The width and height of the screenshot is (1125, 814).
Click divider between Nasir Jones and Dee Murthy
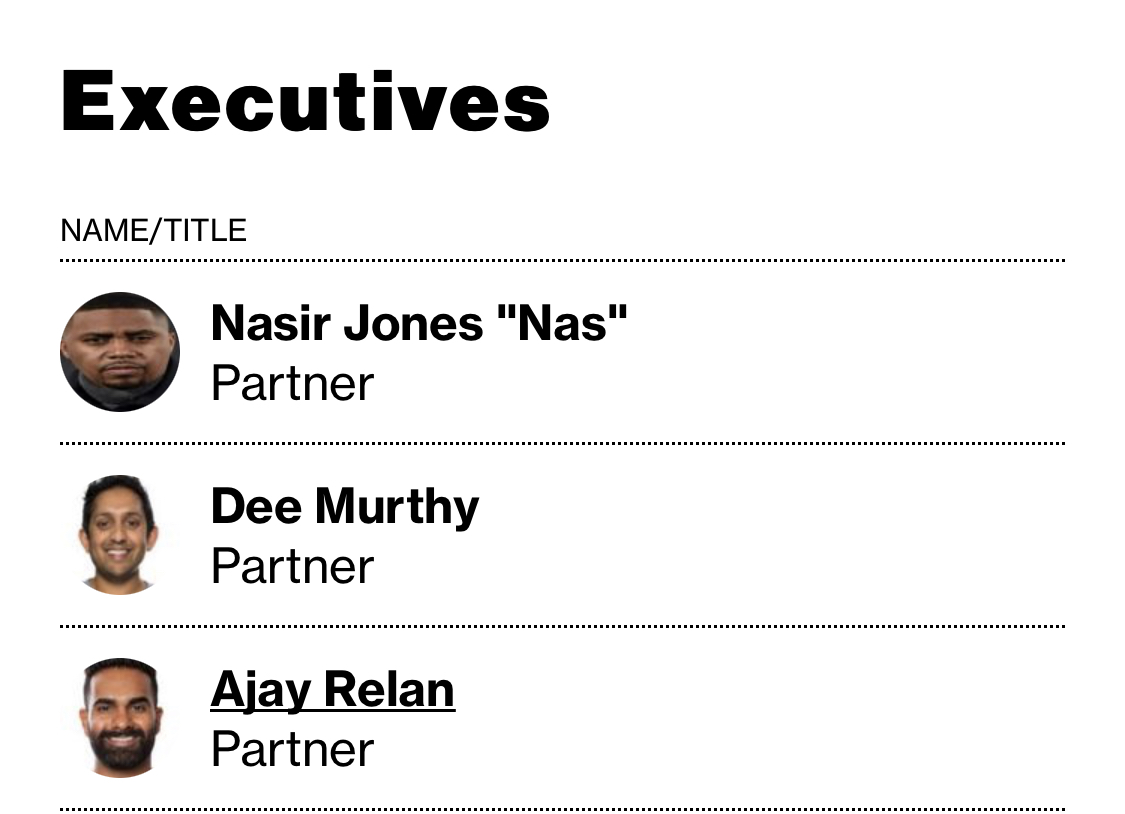click(x=562, y=443)
